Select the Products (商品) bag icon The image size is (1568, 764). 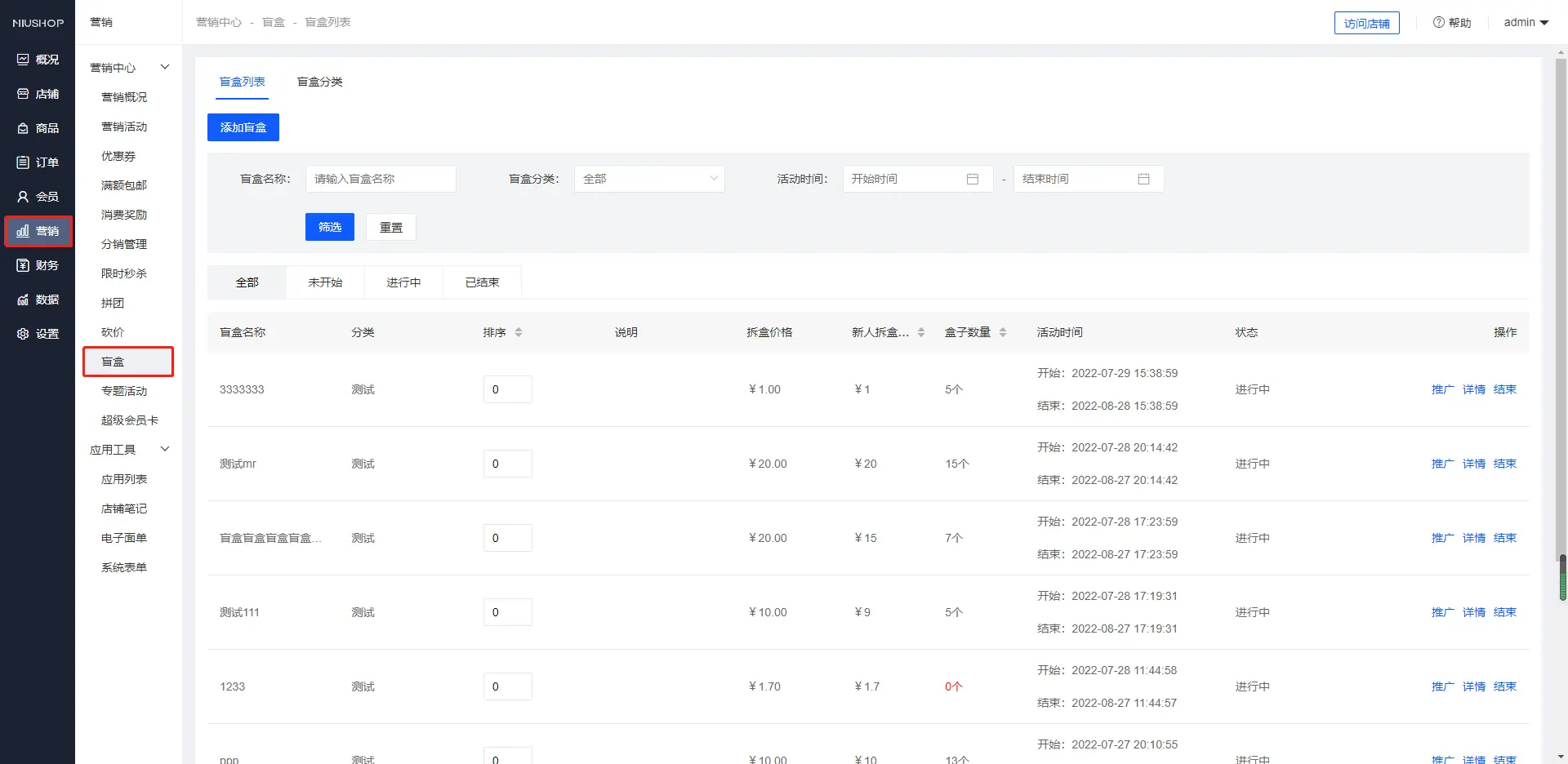click(x=23, y=128)
